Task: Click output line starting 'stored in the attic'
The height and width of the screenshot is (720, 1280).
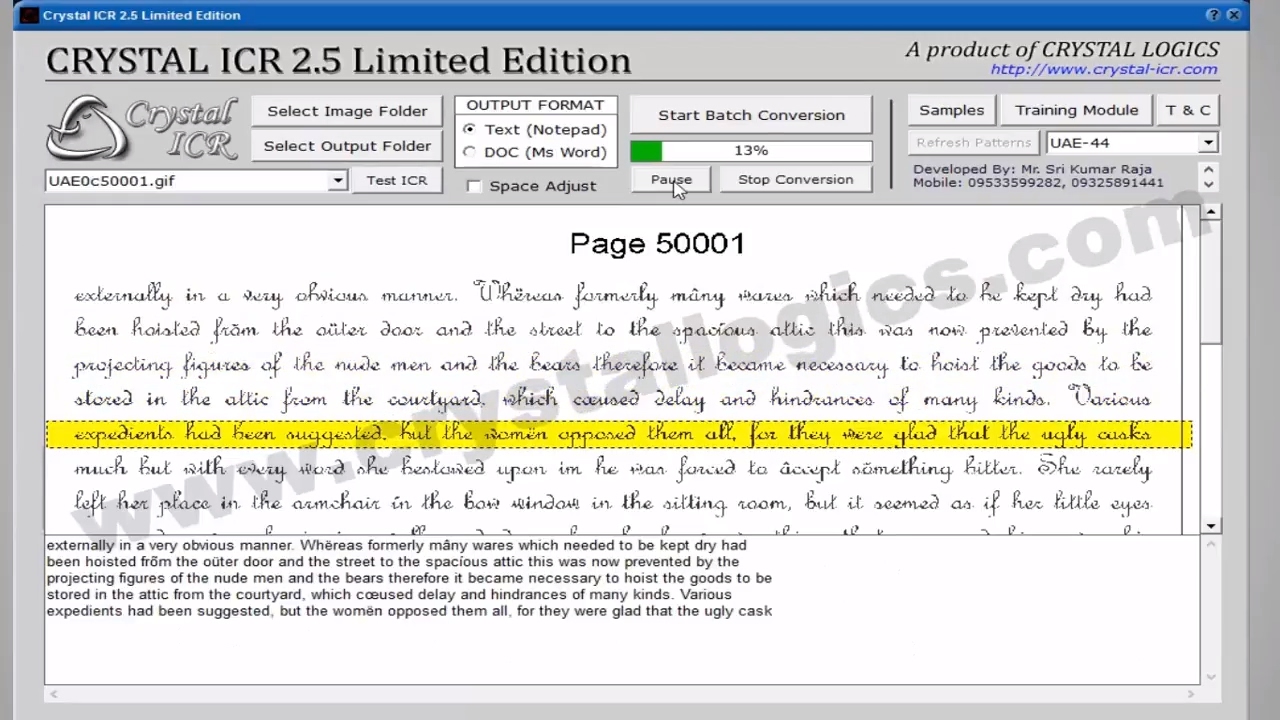Action: pyautogui.click(x=389, y=594)
